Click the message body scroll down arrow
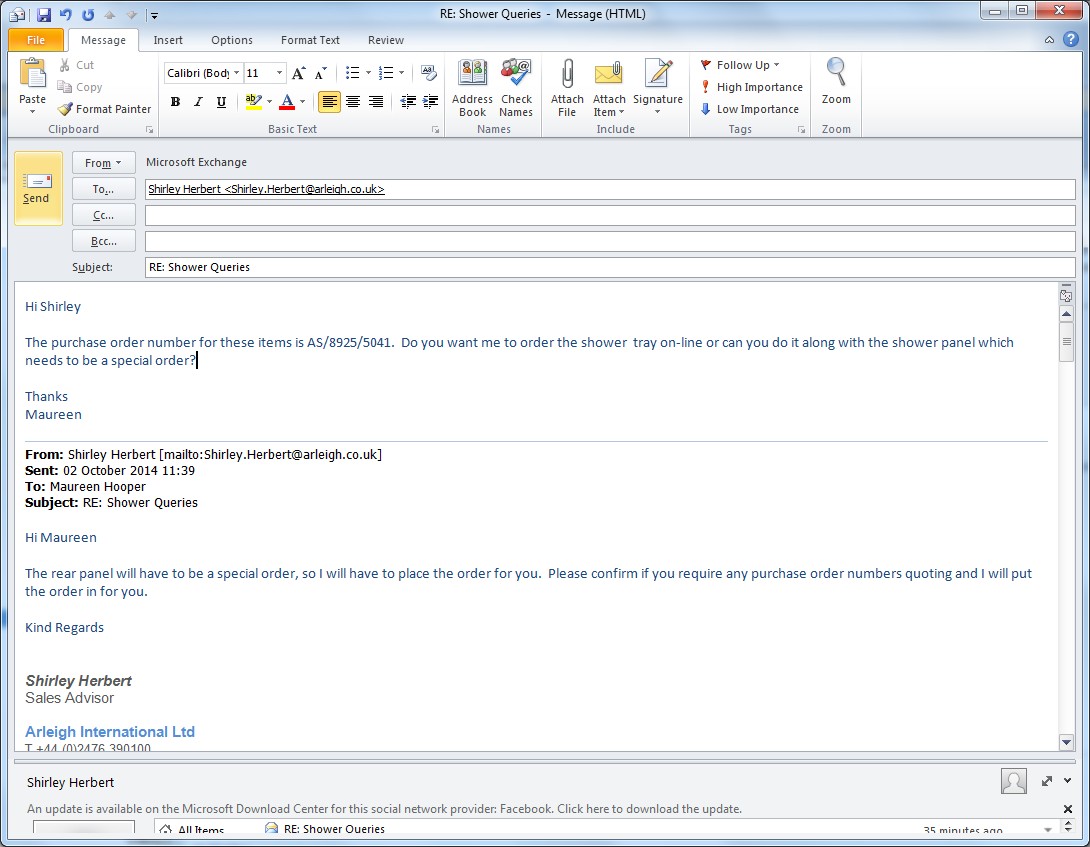Viewport: 1090px width, 847px height. (x=1066, y=742)
